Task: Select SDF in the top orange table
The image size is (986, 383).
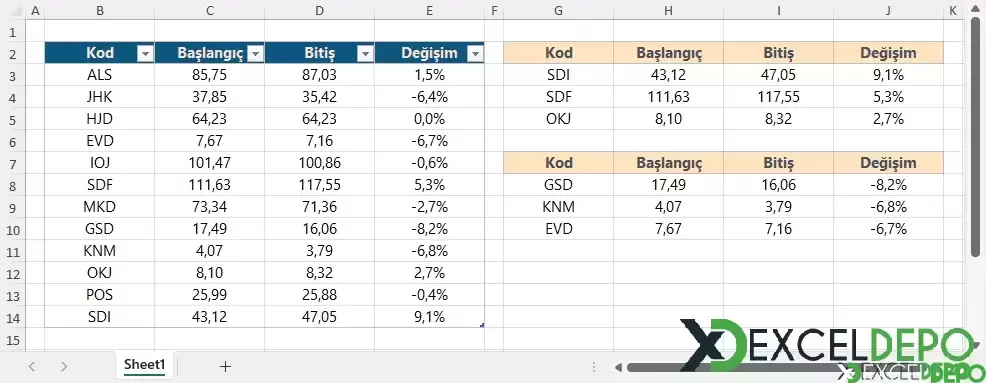Action: point(558,97)
